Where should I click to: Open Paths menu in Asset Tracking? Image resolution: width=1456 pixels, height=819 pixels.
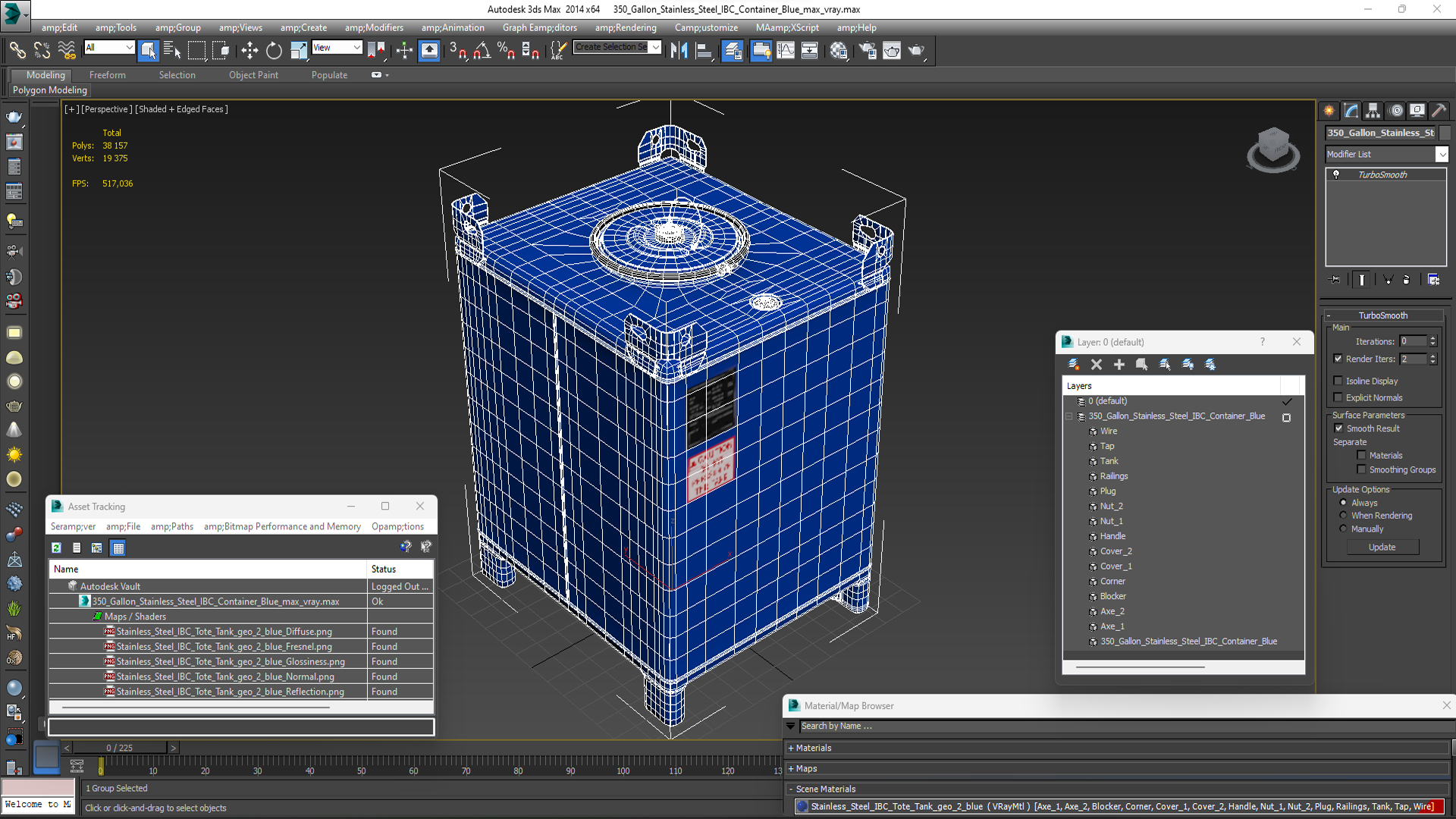pos(172,526)
